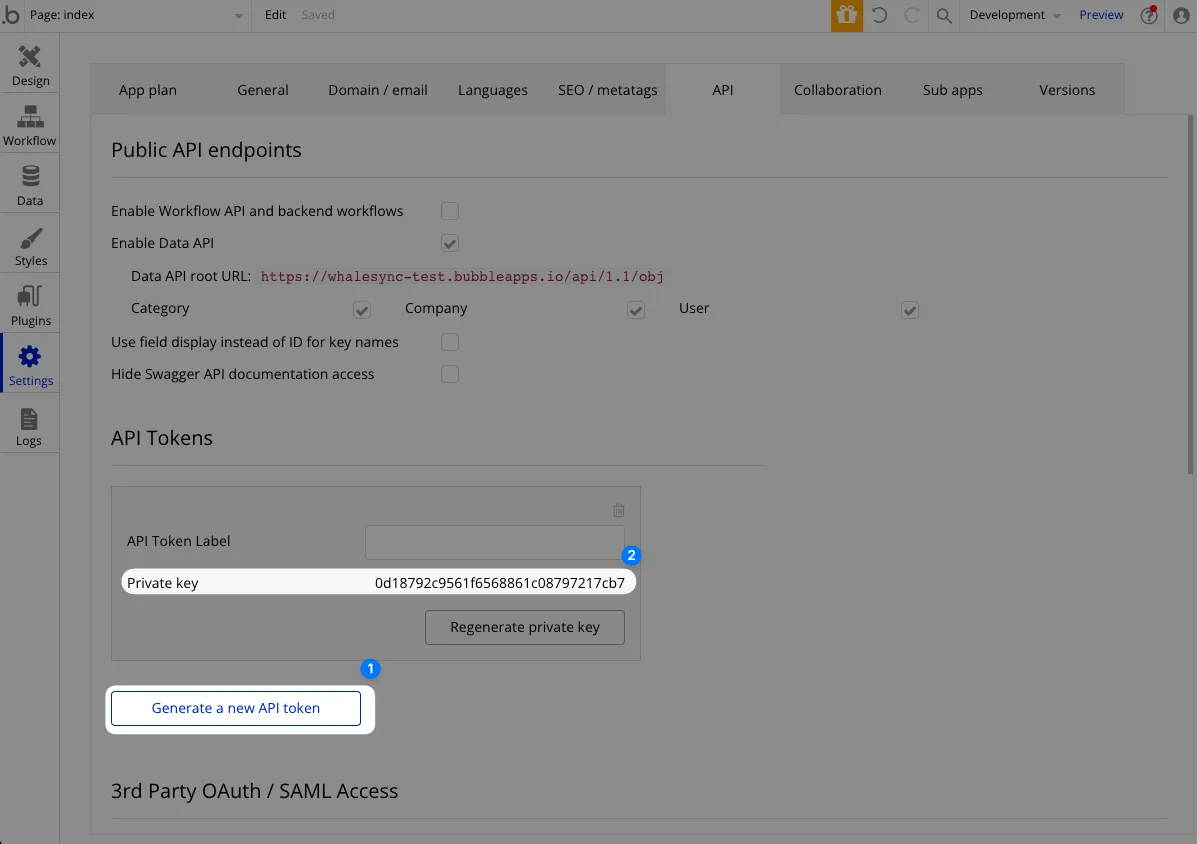Delete the API token with trash icon
The width and height of the screenshot is (1197, 844).
coord(619,510)
